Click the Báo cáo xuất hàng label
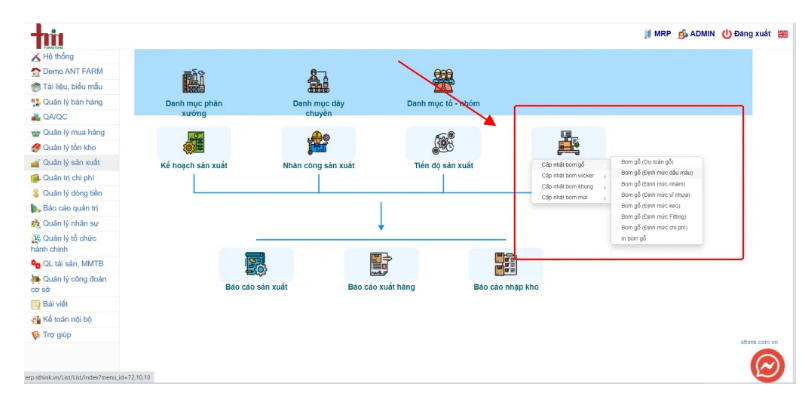 (x=381, y=288)
